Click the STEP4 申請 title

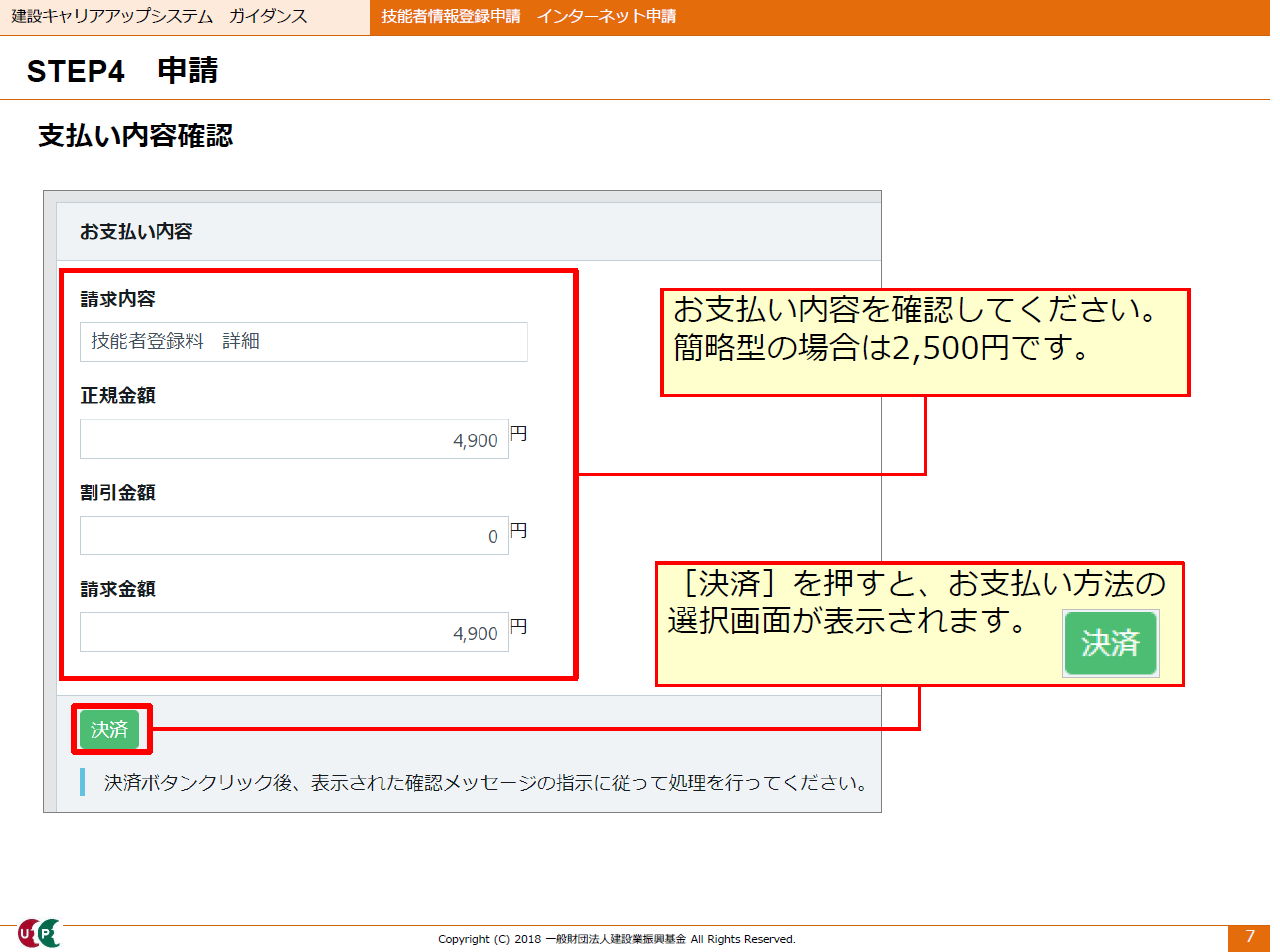(122, 71)
